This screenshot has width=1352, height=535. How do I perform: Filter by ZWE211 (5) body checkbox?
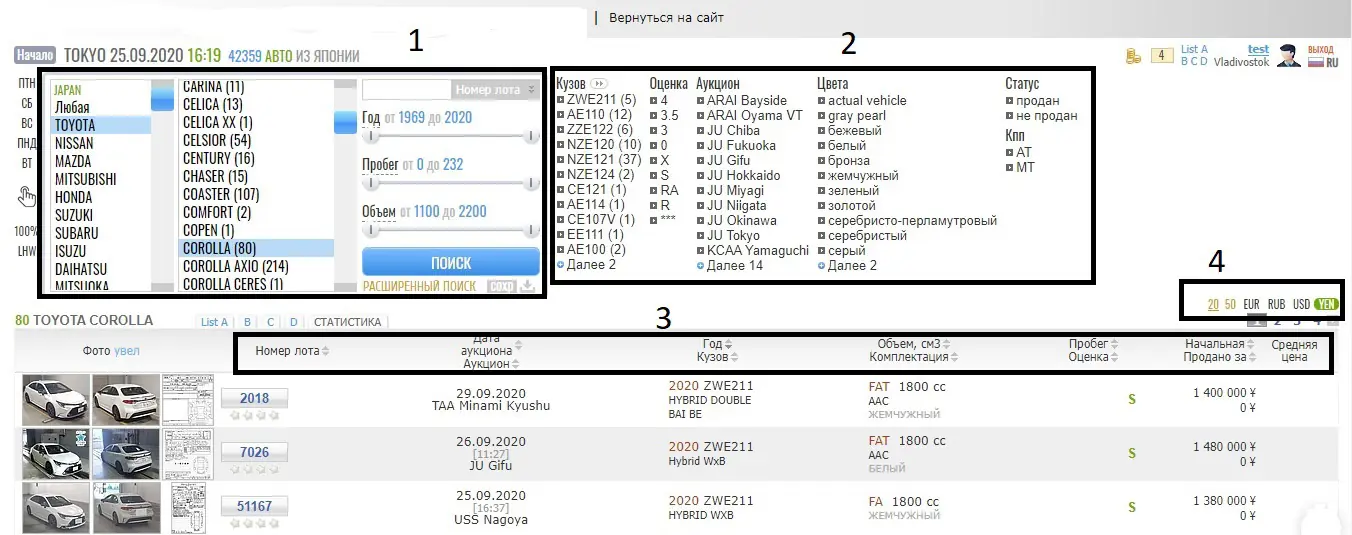click(x=561, y=100)
